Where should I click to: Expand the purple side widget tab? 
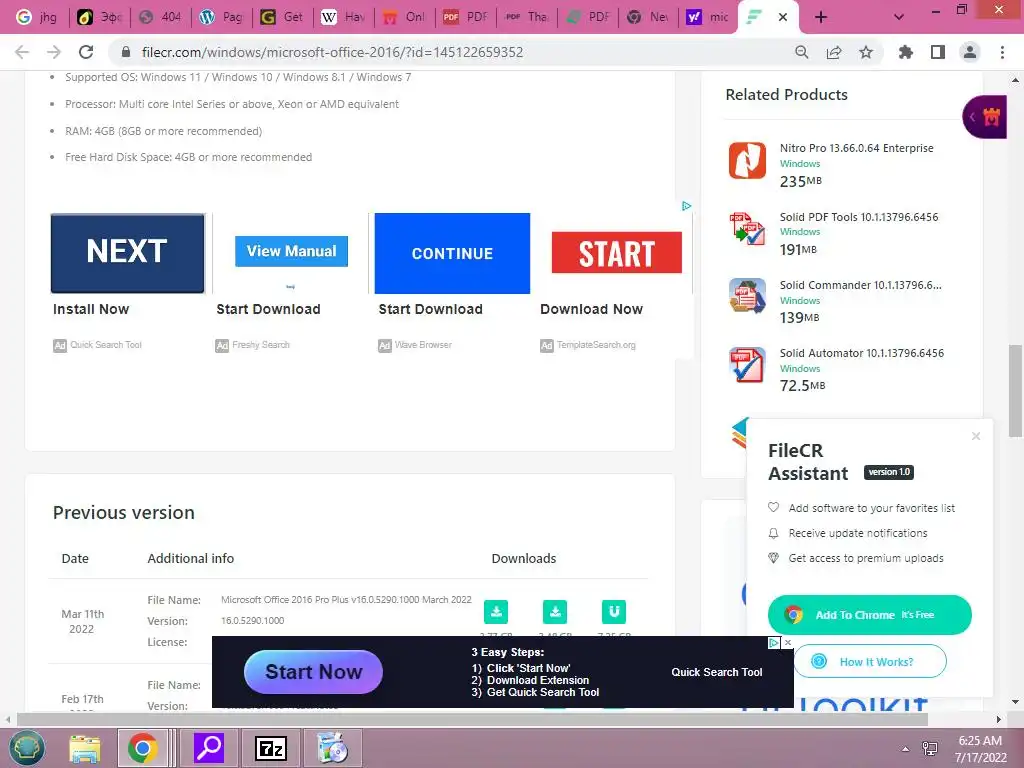pyautogui.click(x=984, y=117)
